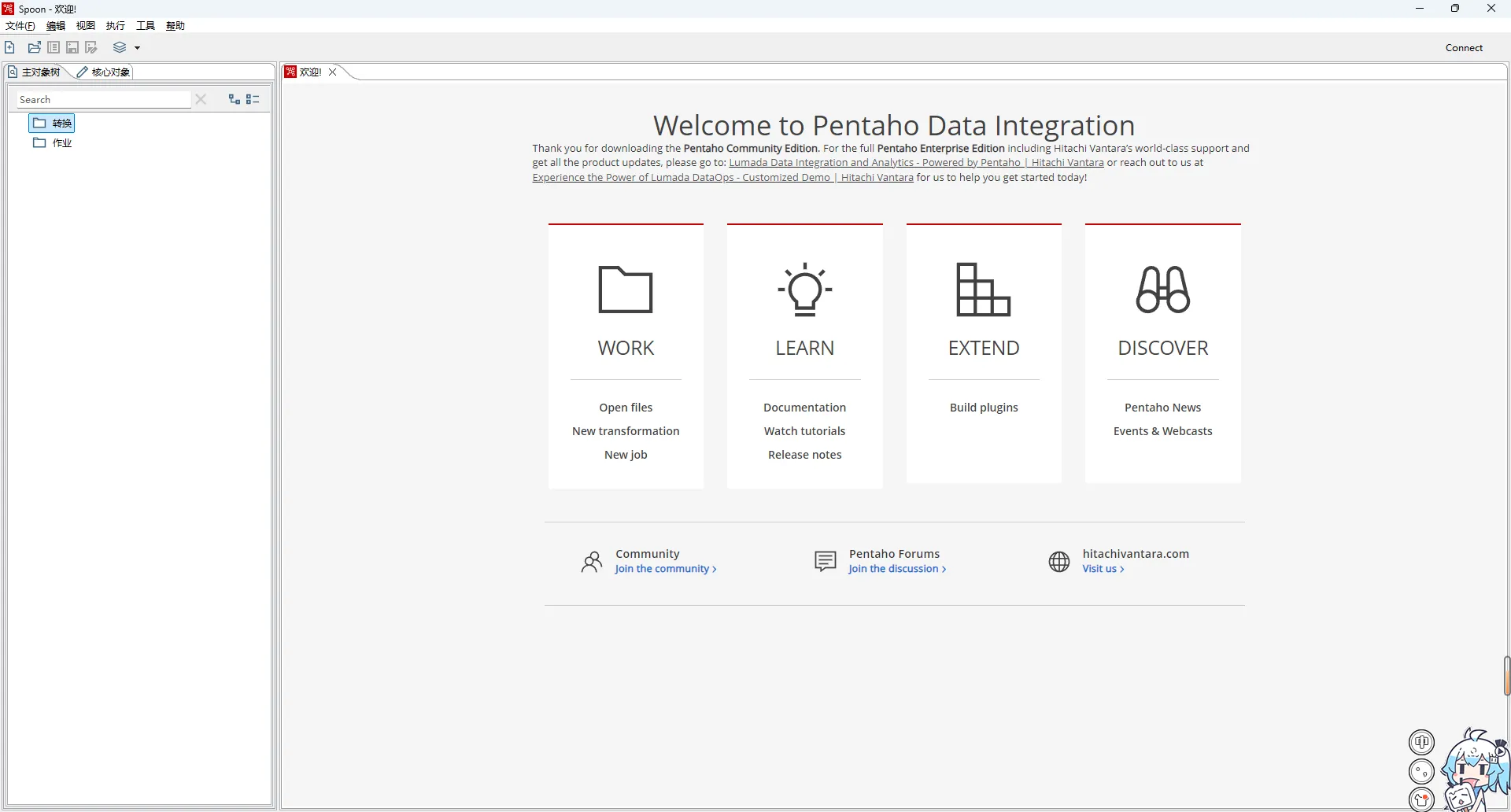Open the perspectives dropdown arrow

coord(137,48)
